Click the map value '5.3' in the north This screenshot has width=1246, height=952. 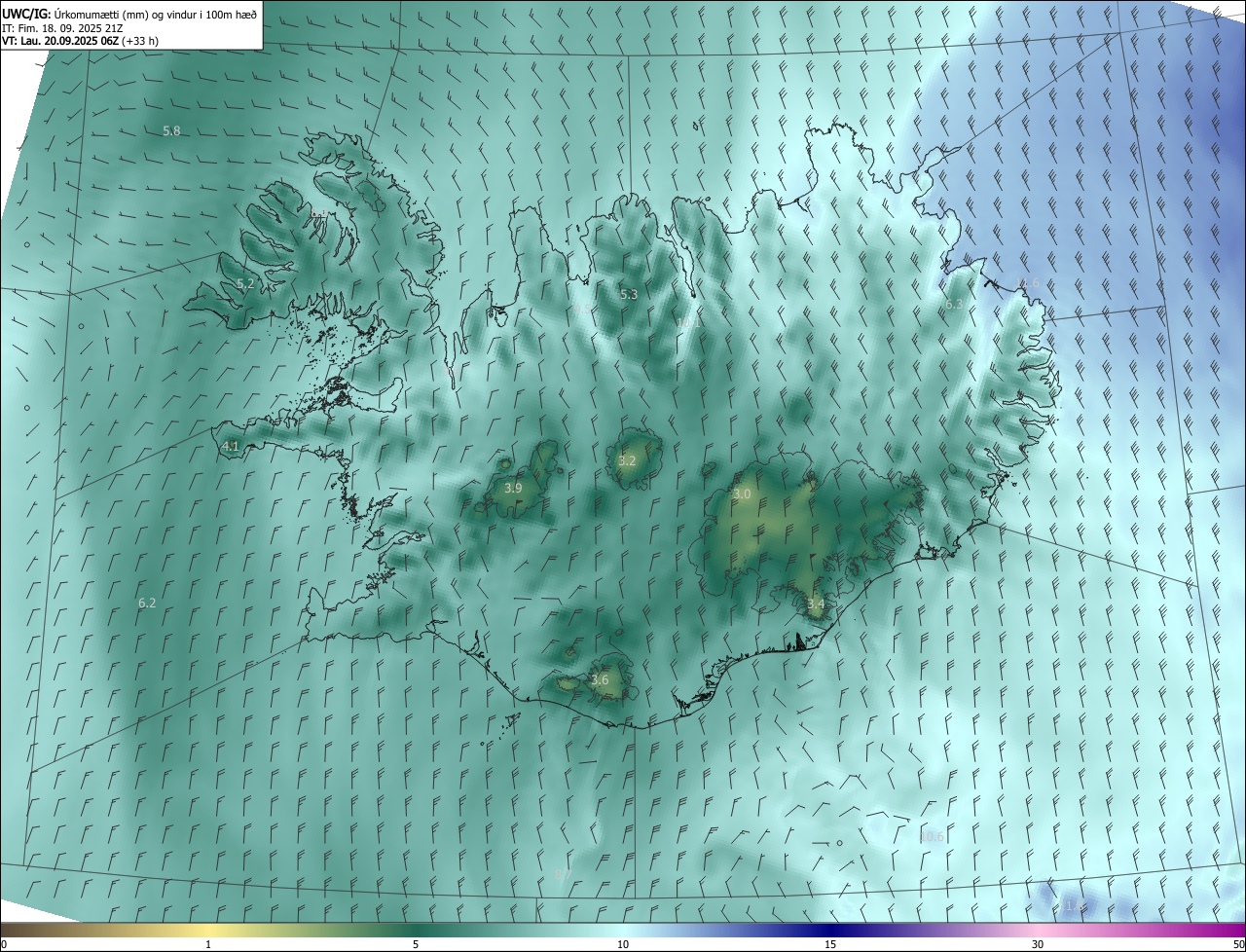point(629,294)
